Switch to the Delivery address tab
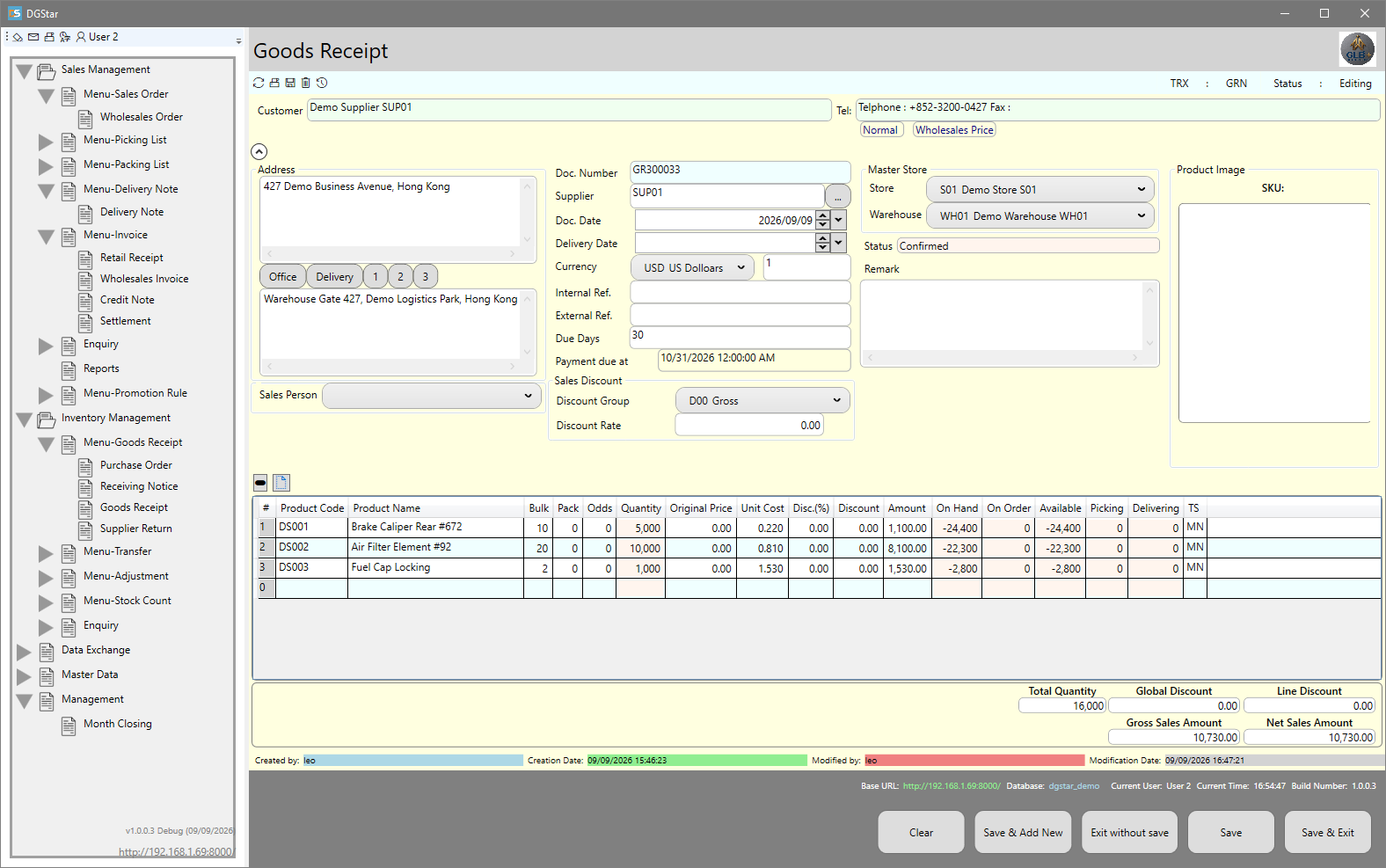Image resolution: width=1386 pixels, height=868 pixels. (334, 276)
